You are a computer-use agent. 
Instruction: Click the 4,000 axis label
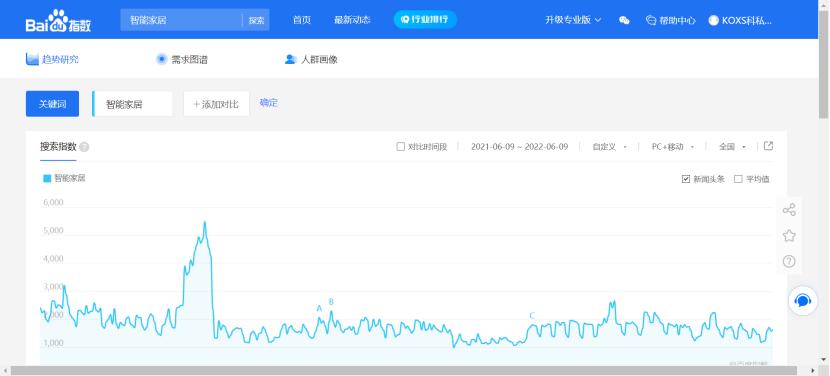click(52, 258)
